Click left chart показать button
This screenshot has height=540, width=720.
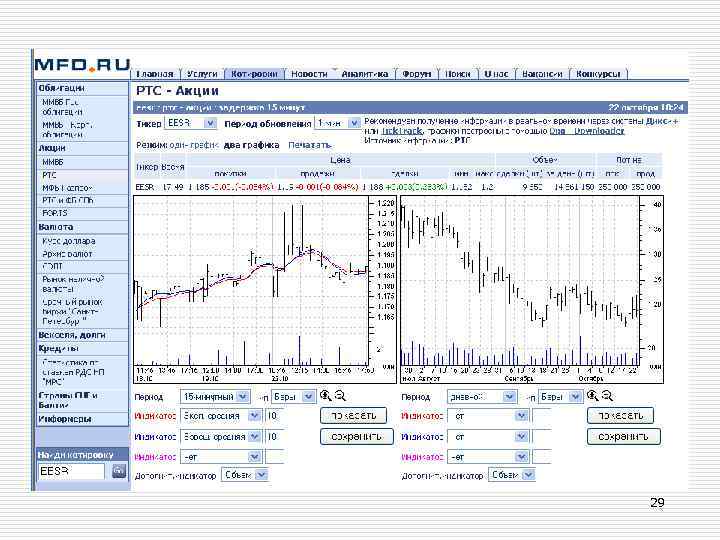354,416
